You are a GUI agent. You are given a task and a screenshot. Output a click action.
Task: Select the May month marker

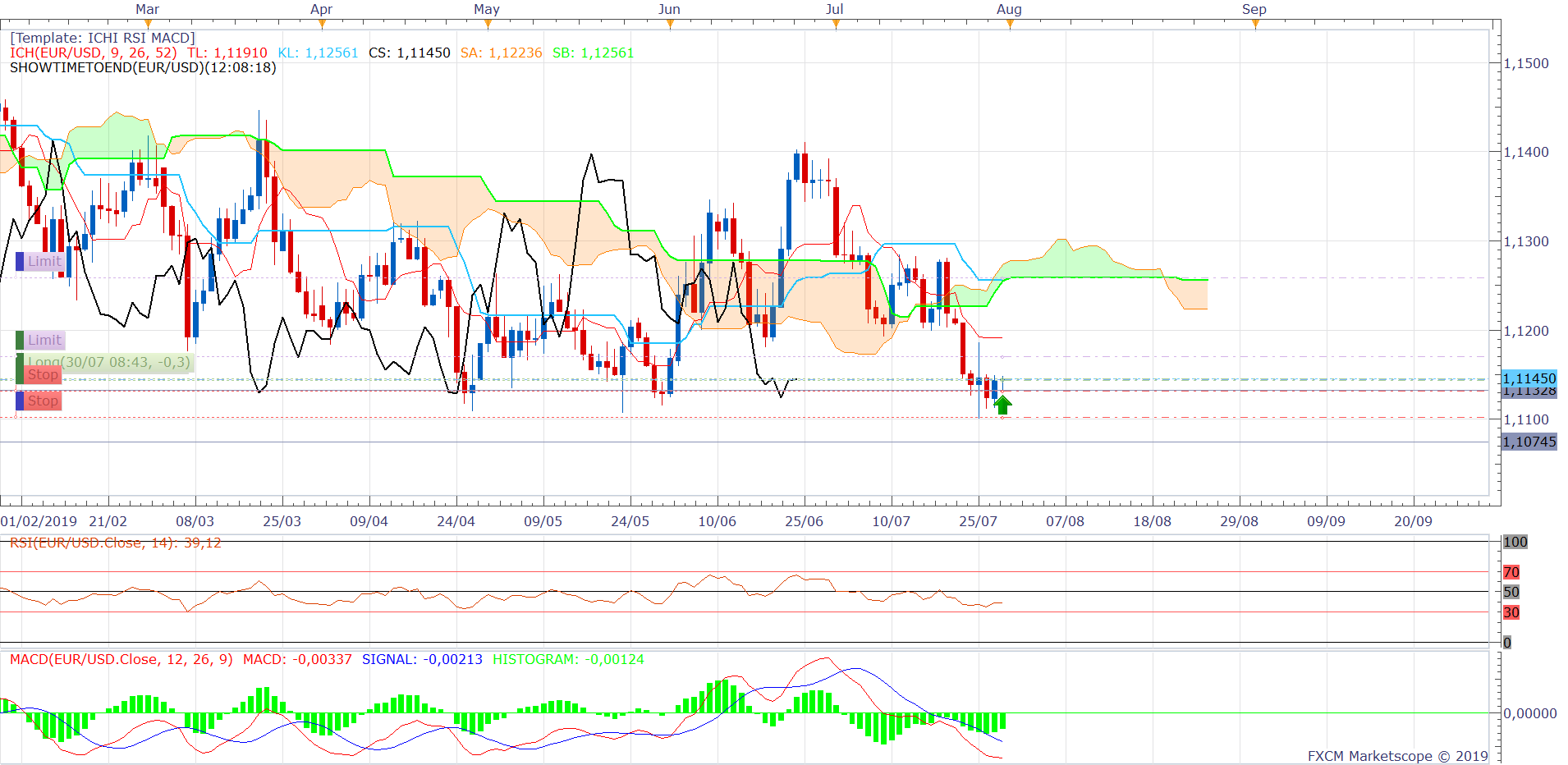pyautogui.click(x=487, y=10)
